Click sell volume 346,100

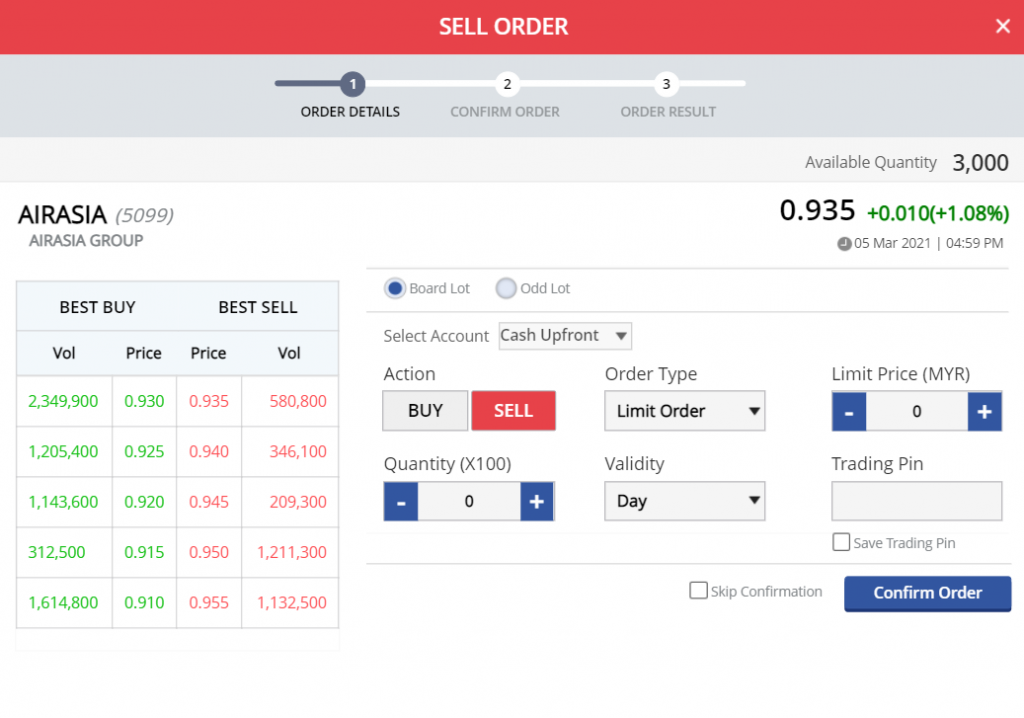pyautogui.click(x=298, y=451)
